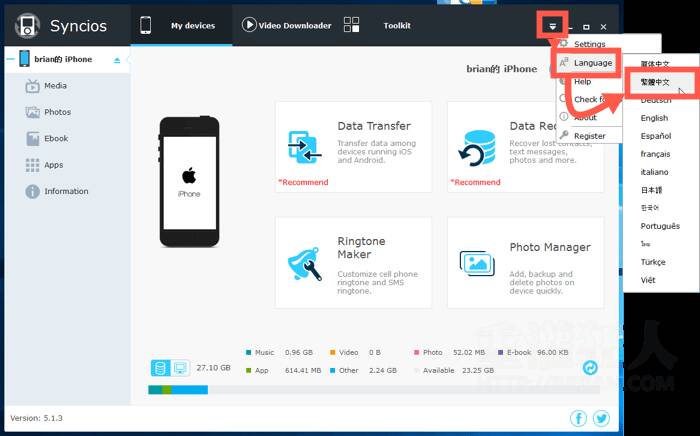The height and width of the screenshot is (436, 700).
Task: Click the Media TV icon
Action: 32,86
